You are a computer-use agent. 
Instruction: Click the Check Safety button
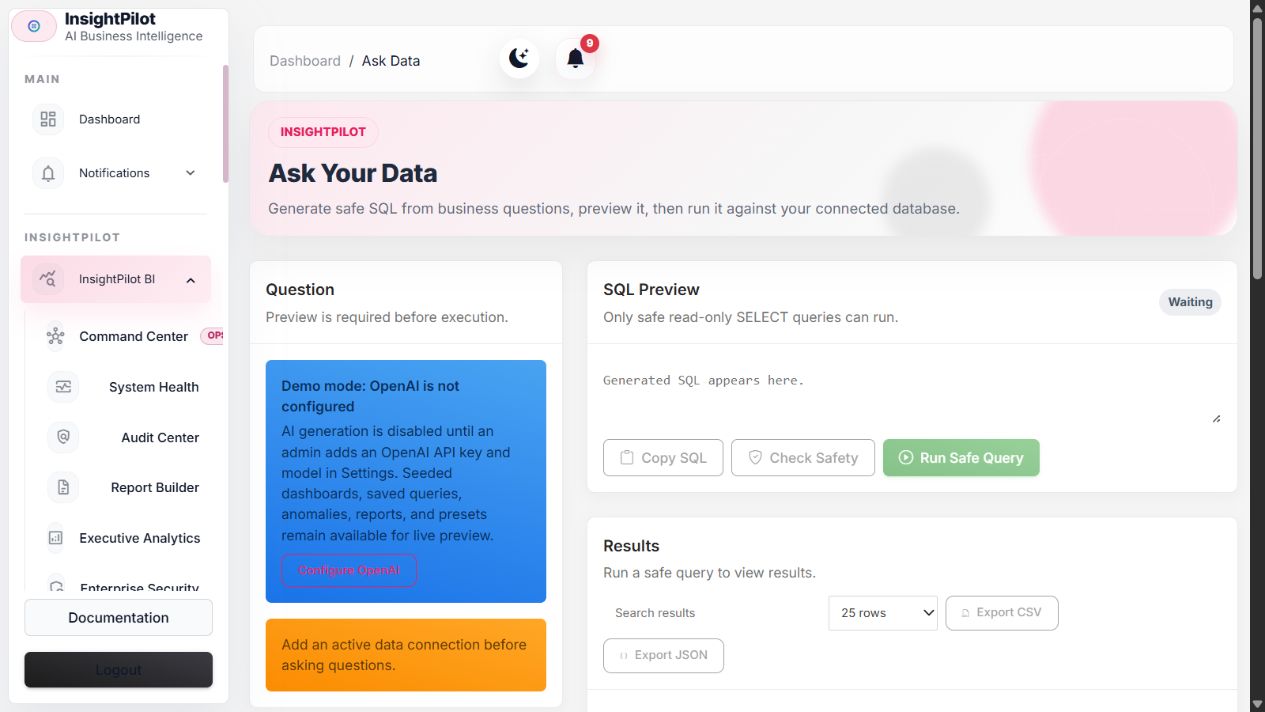803,457
